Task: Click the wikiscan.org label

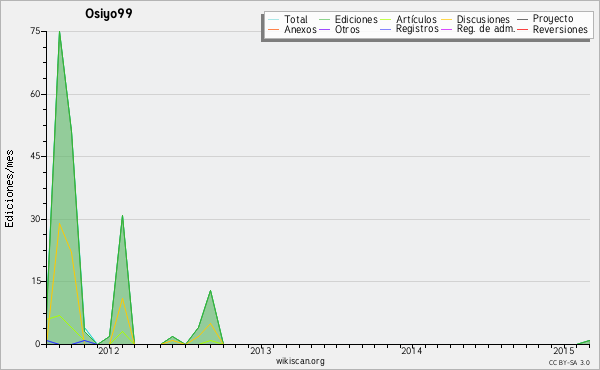Action: point(300,361)
